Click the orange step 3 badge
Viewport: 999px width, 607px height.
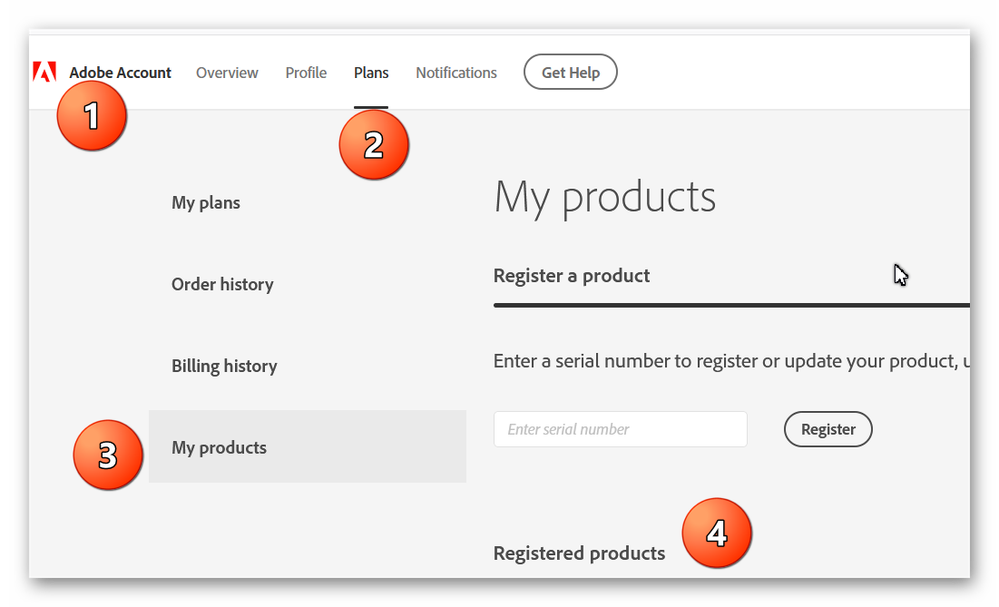107,456
